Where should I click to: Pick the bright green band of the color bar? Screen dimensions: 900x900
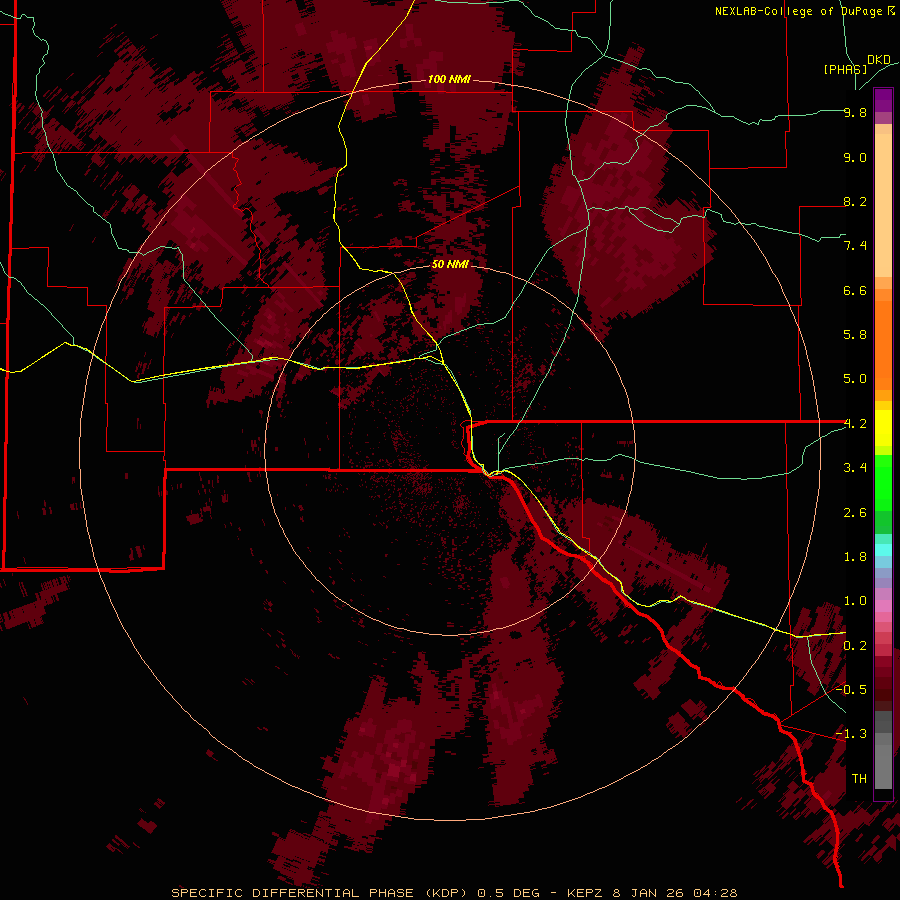click(883, 483)
